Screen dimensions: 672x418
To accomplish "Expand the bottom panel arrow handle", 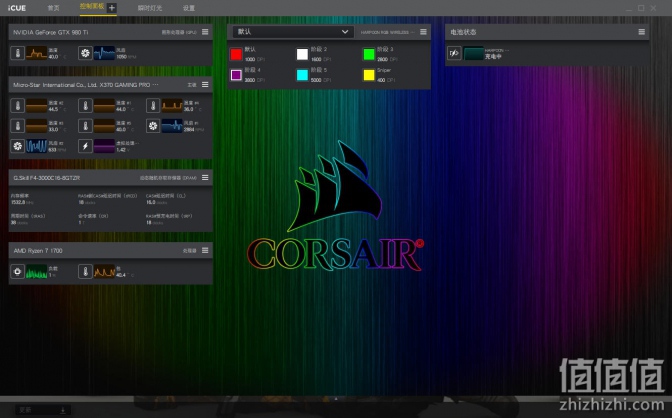I will click(336, 399).
